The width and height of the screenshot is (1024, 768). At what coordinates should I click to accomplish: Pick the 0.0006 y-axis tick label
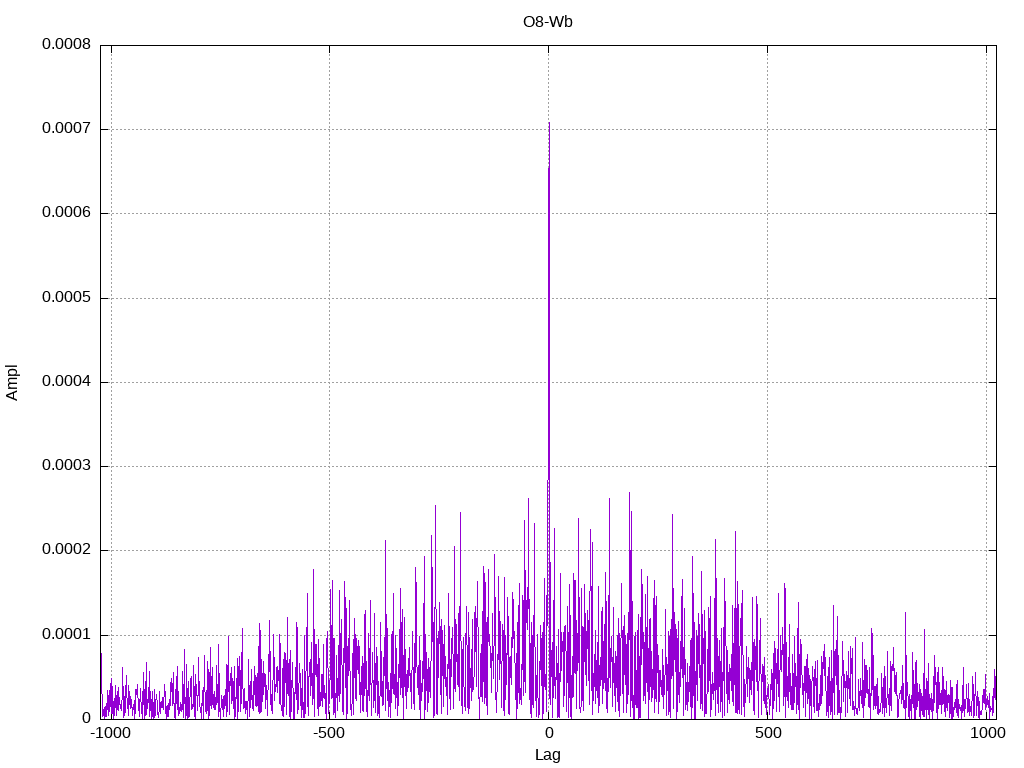pyautogui.click(x=66, y=213)
